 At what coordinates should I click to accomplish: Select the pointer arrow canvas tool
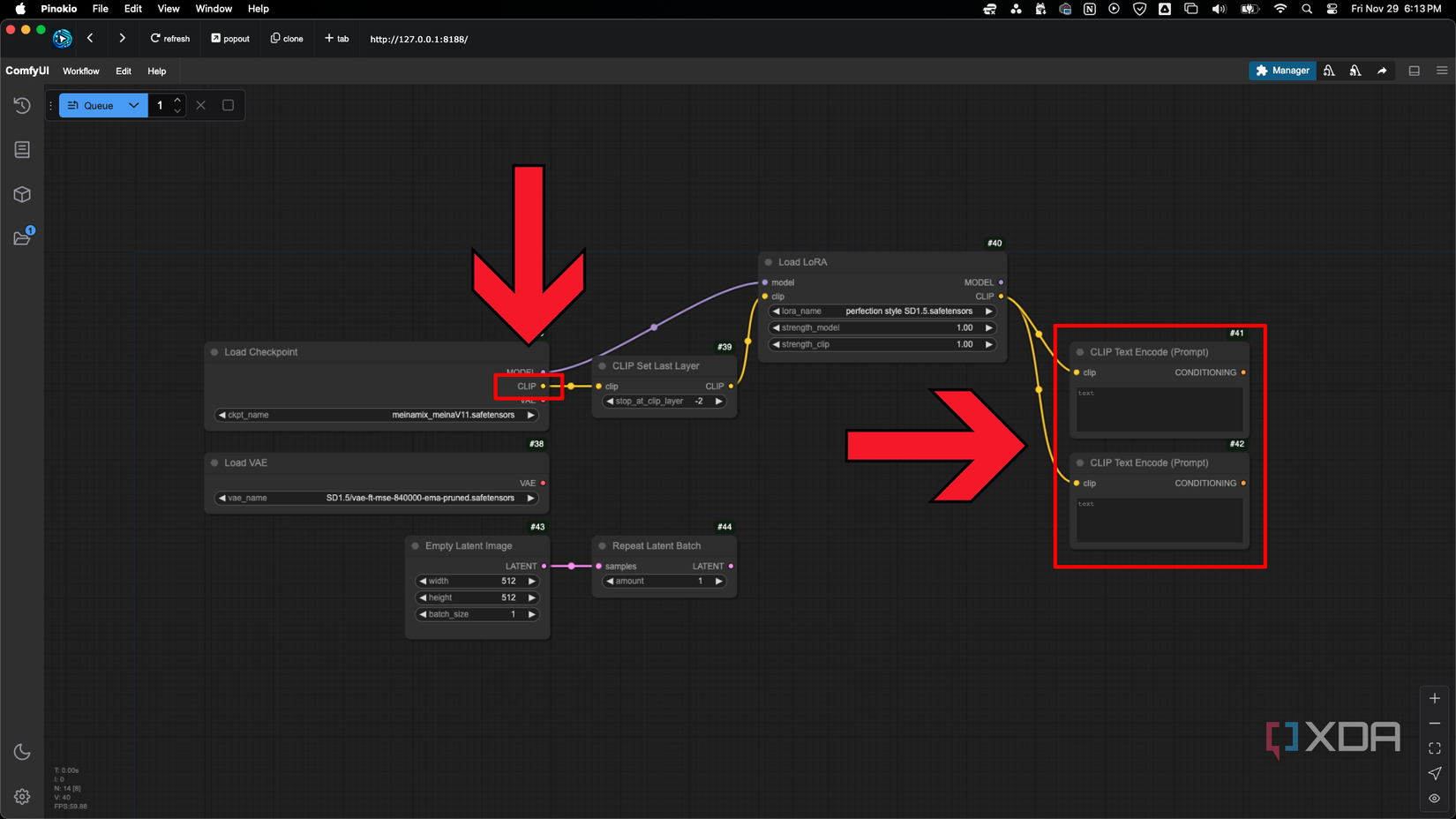[1434, 774]
